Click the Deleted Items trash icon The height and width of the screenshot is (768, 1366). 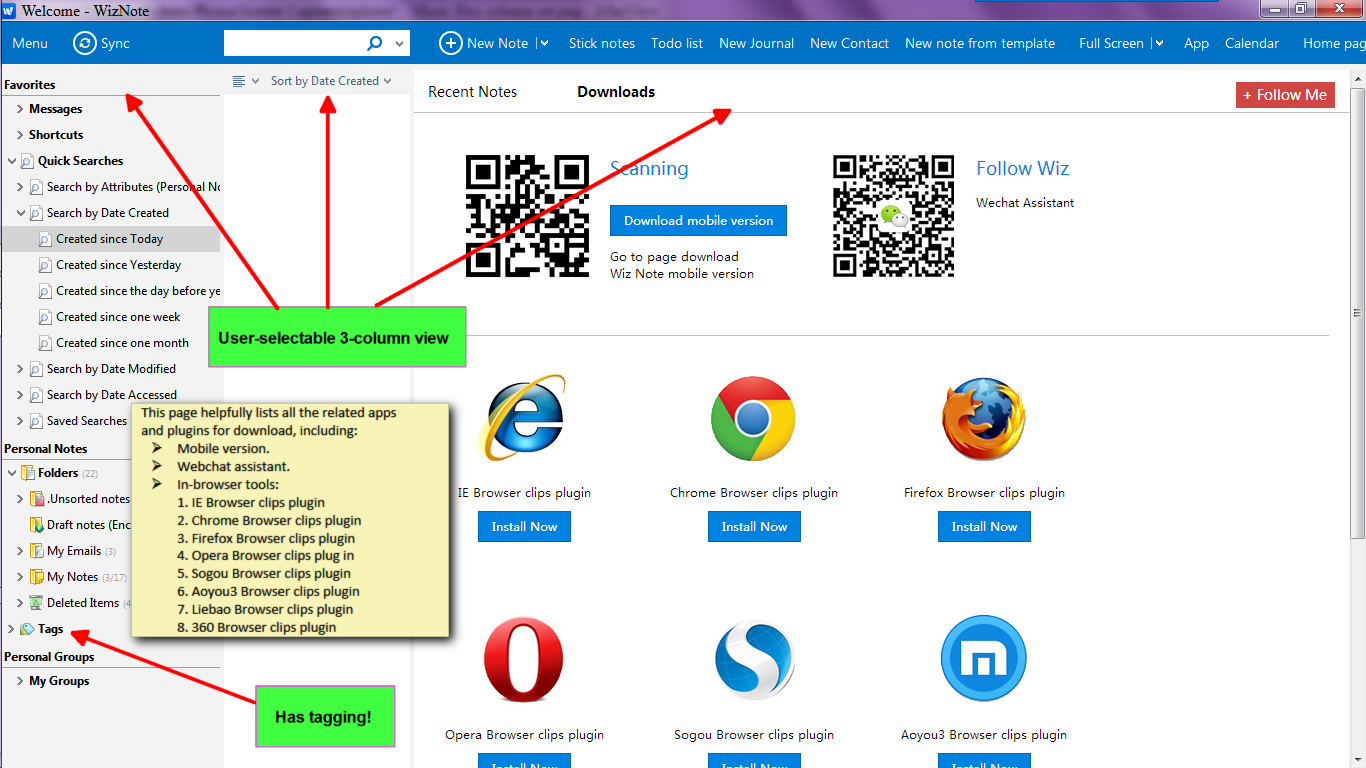click(x=37, y=603)
